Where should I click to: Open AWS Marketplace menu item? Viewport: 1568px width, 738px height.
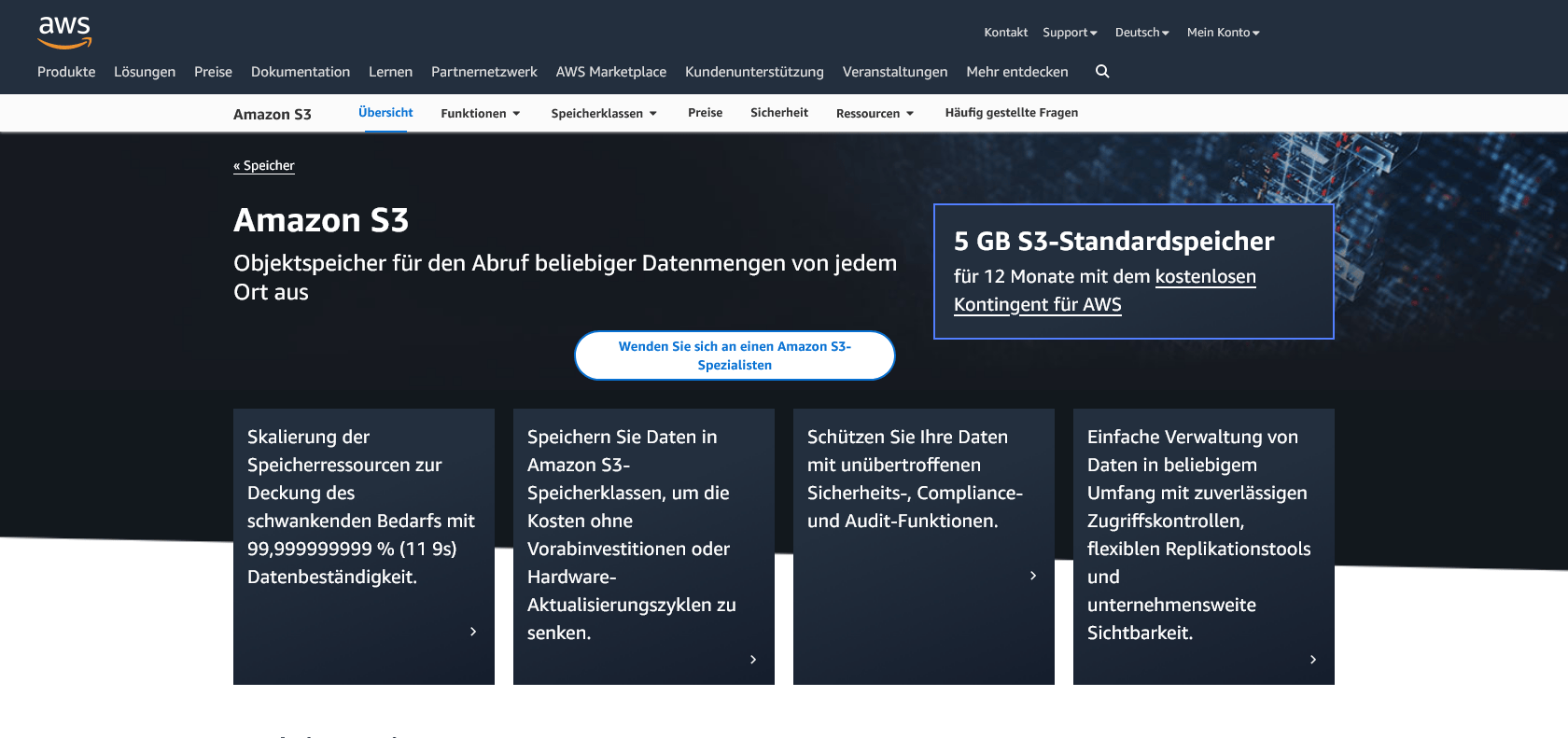[611, 72]
